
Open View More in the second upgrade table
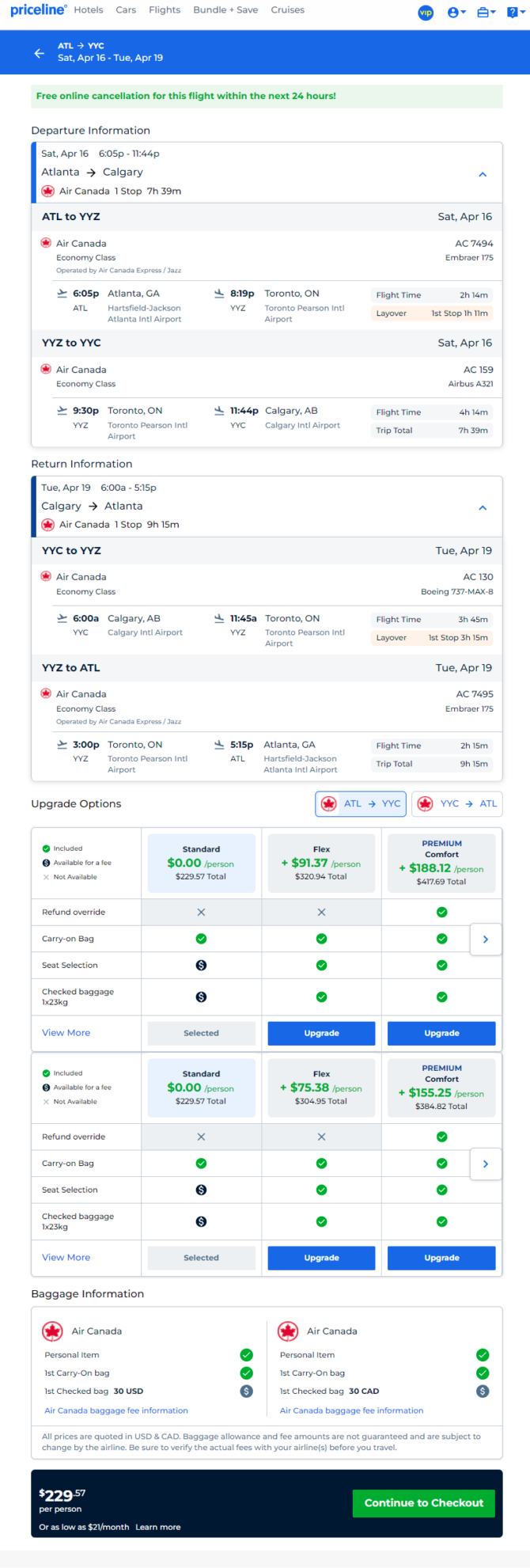[x=66, y=1258]
